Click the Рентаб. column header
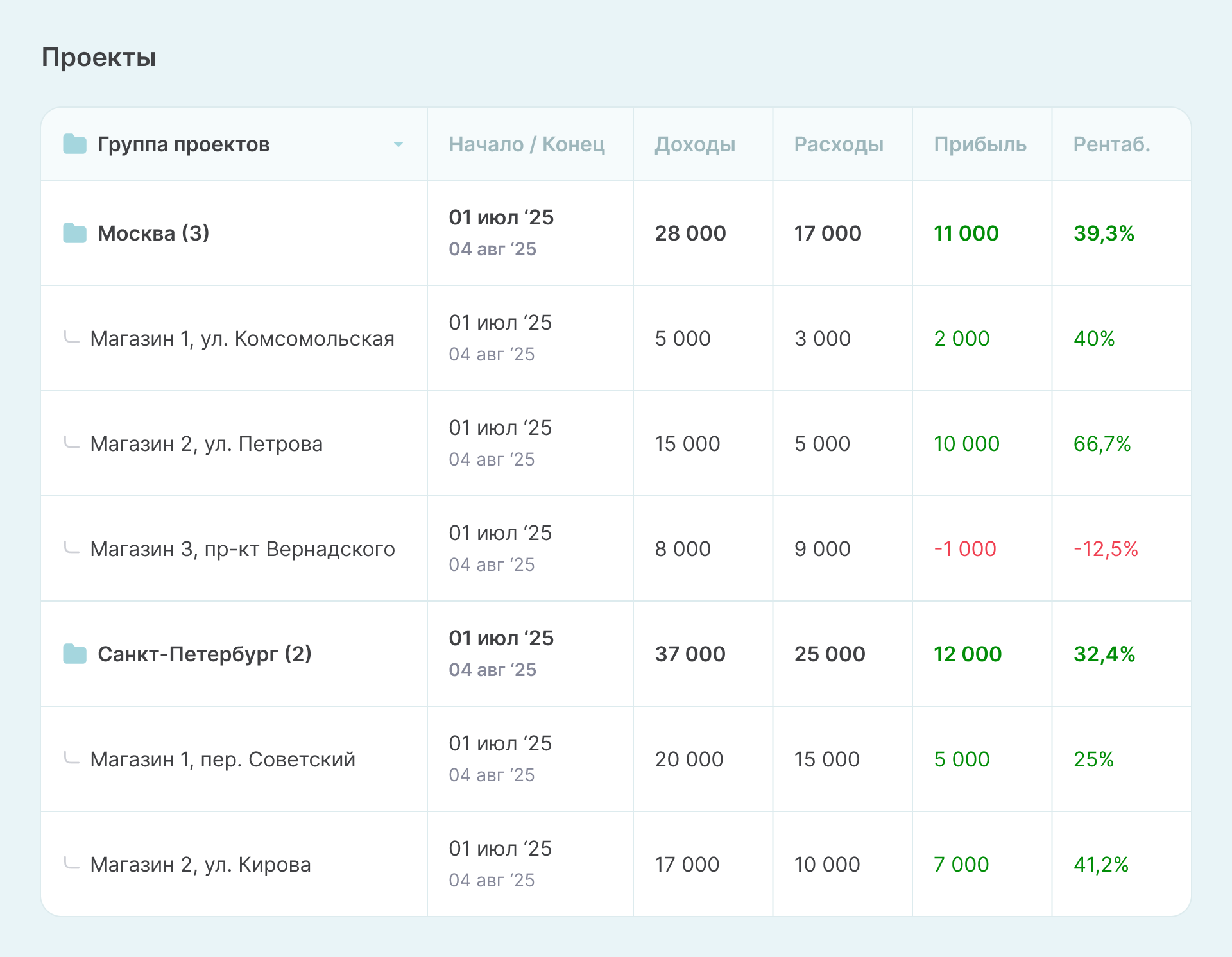Viewport: 1232px width, 957px height. [1111, 144]
